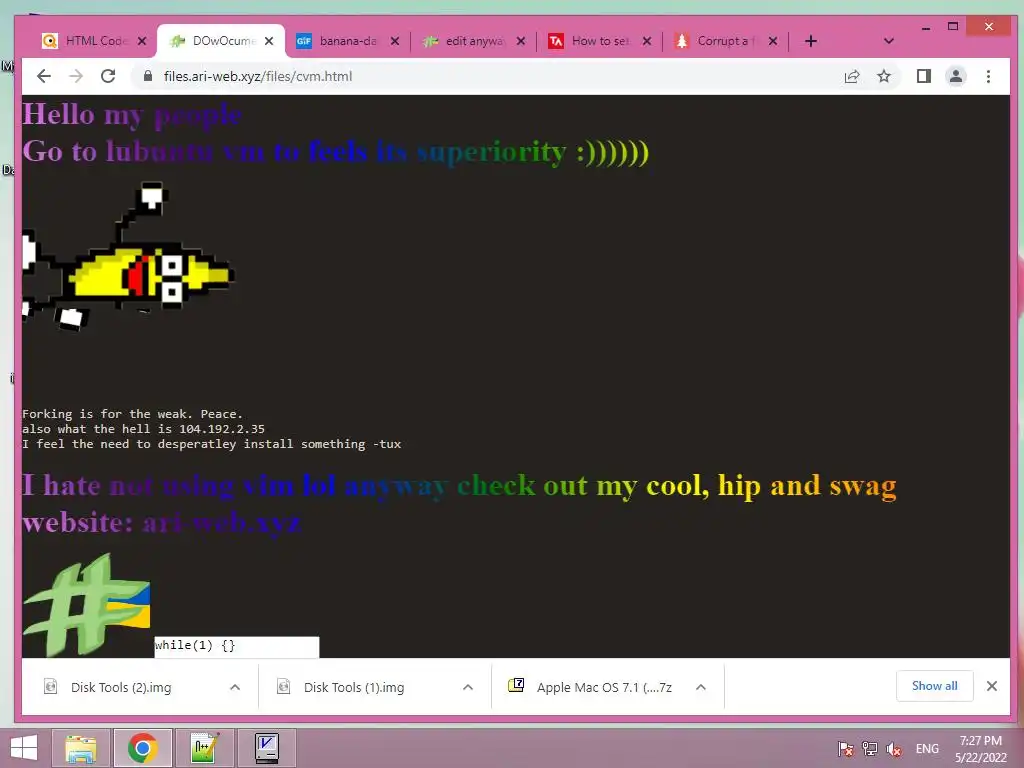
Task: Click the browser forward arrow
Action: point(76,76)
